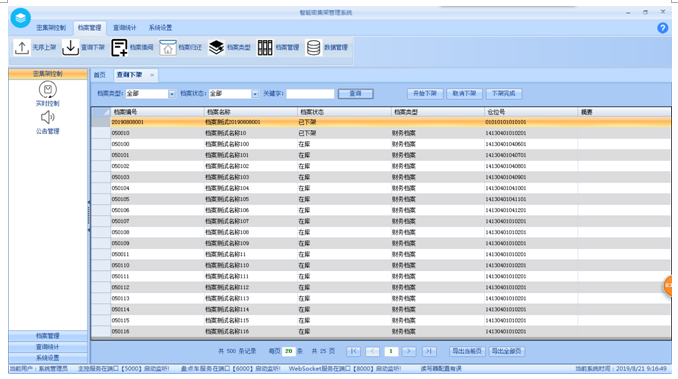Select row 档案测试名称113
Screen dimensions: 678x379
click(x=381, y=299)
